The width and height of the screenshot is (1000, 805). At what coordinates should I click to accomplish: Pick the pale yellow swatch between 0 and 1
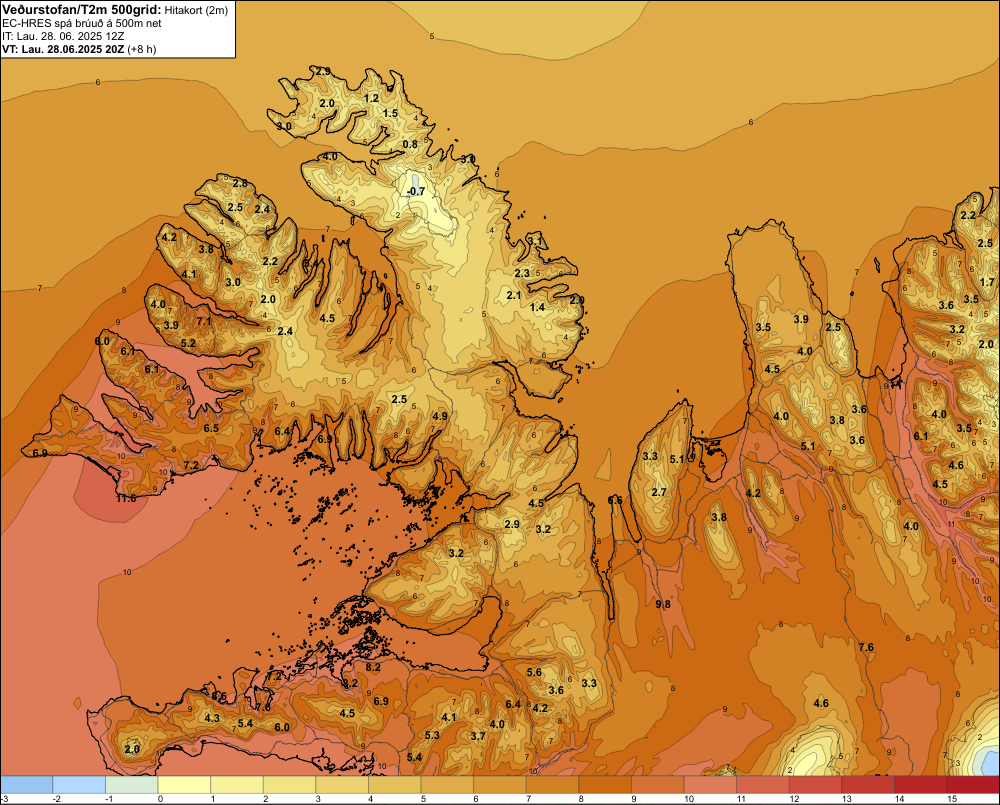(x=184, y=785)
